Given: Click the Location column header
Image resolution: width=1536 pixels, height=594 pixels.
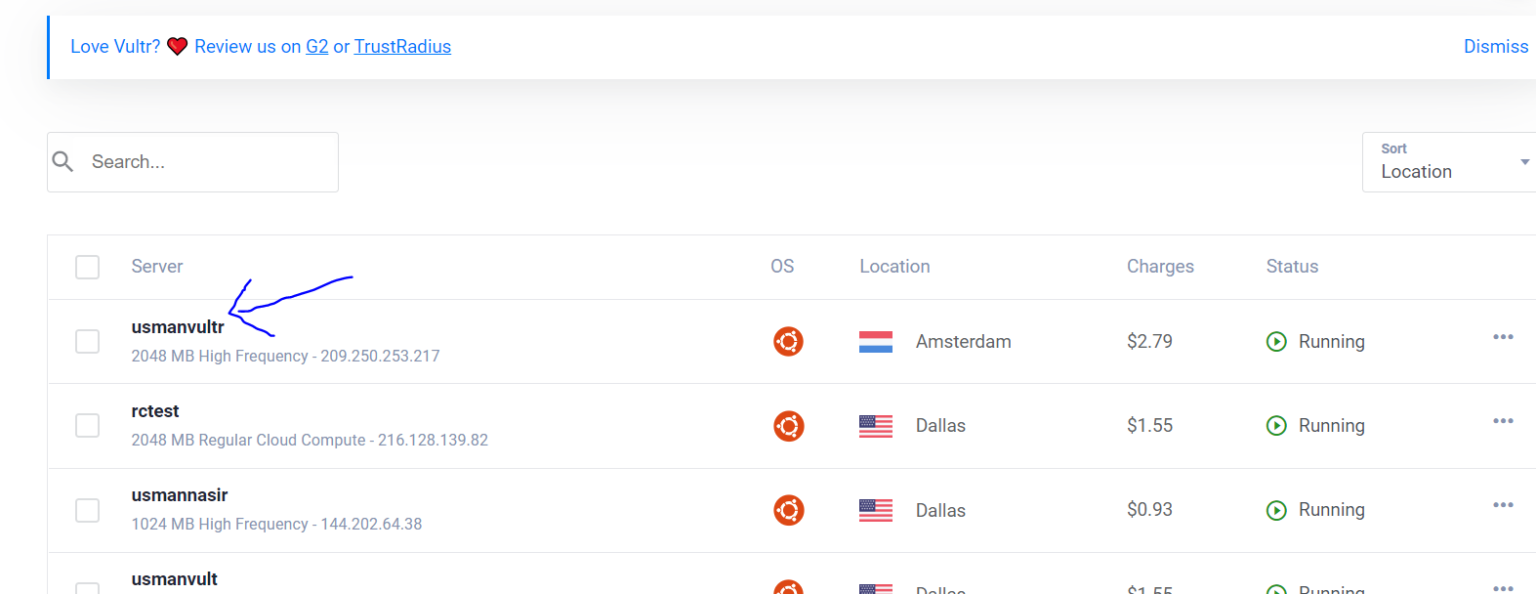Looking at the screenshot, I should (894, 266).
